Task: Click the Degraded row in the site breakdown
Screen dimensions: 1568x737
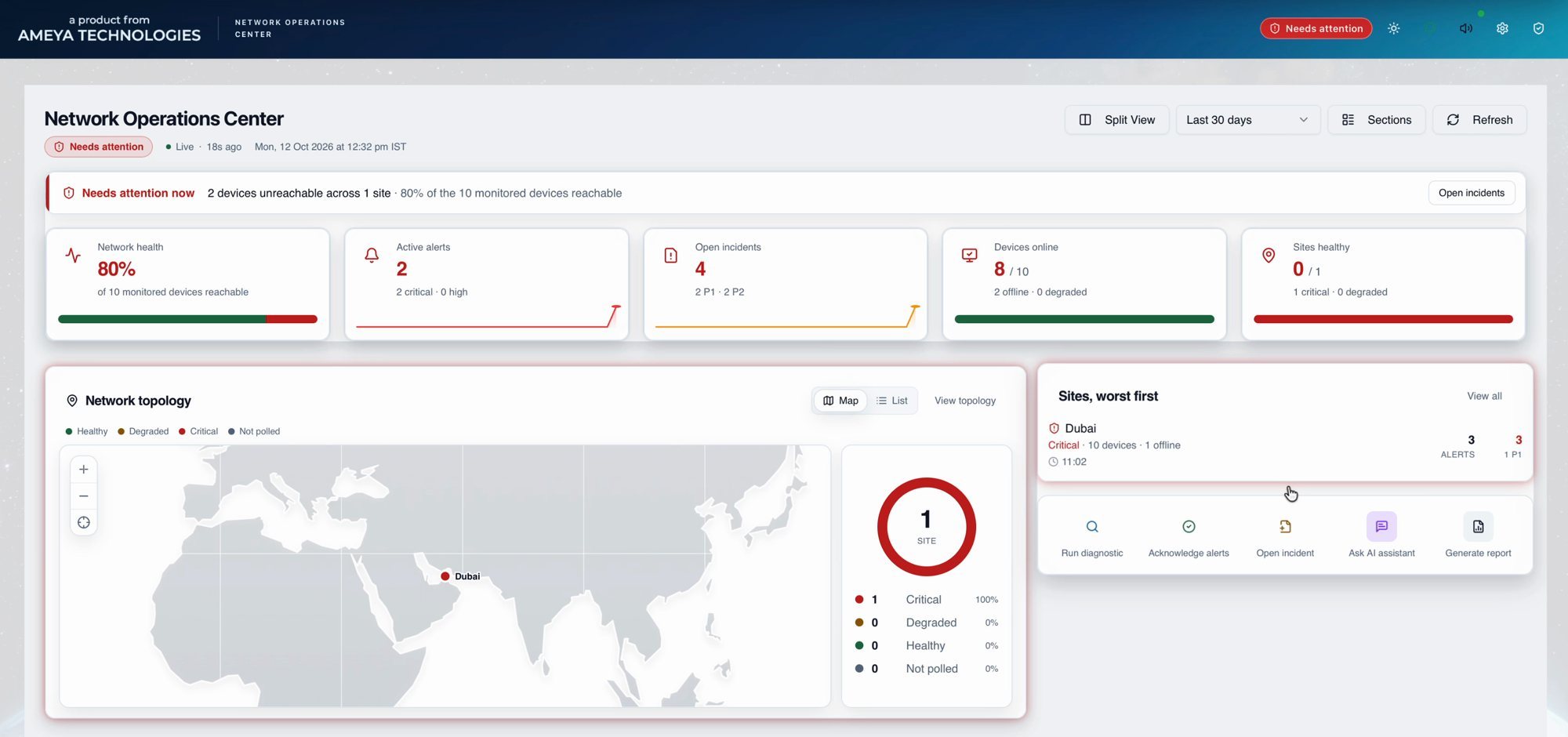Action: pos(926,623)
